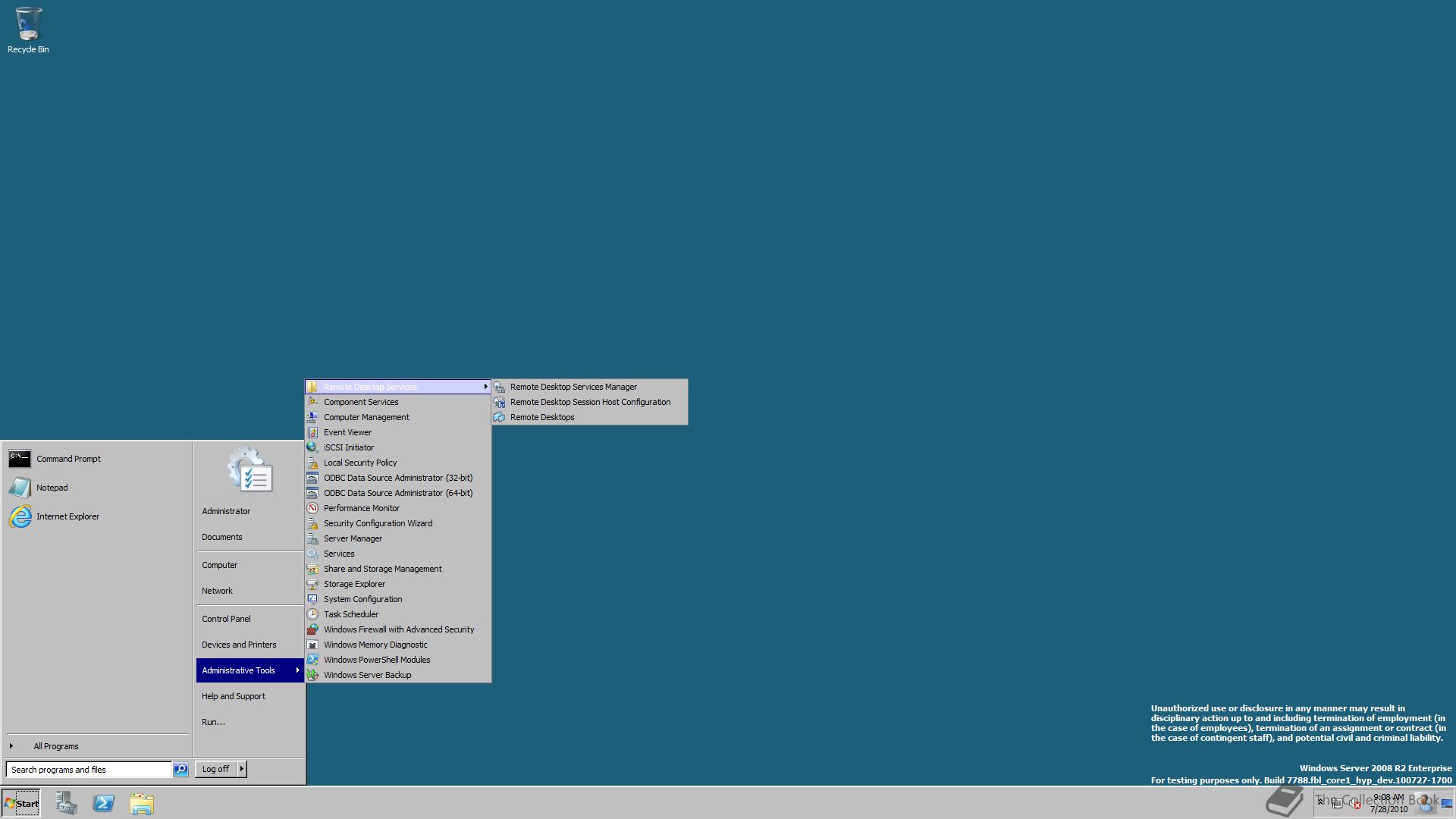This screenshot has height=819, width=1456.
Task: Click the Notepad icon
Action: (x=20, y=488)
